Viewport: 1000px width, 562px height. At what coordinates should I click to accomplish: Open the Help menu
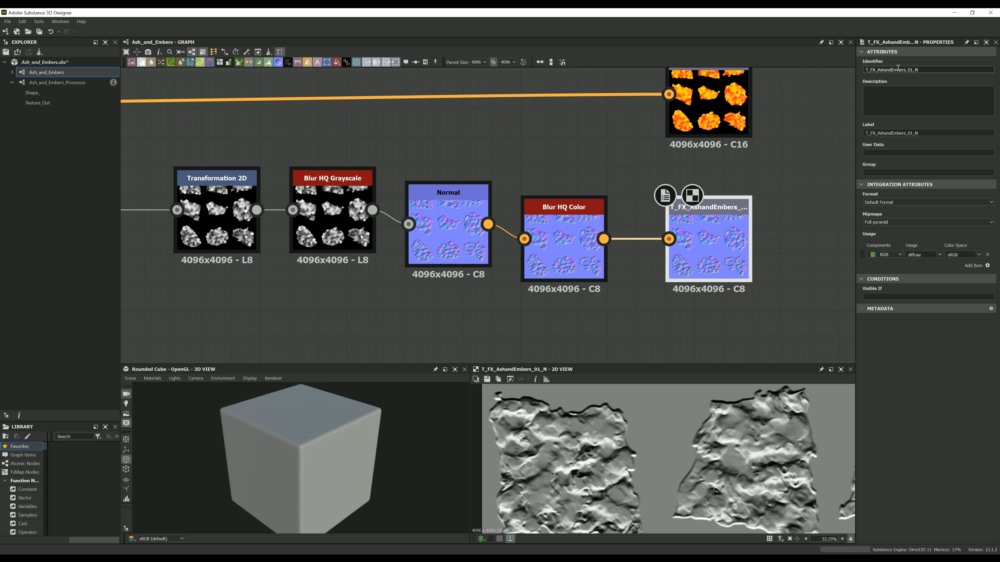click(x=82, y=21)
